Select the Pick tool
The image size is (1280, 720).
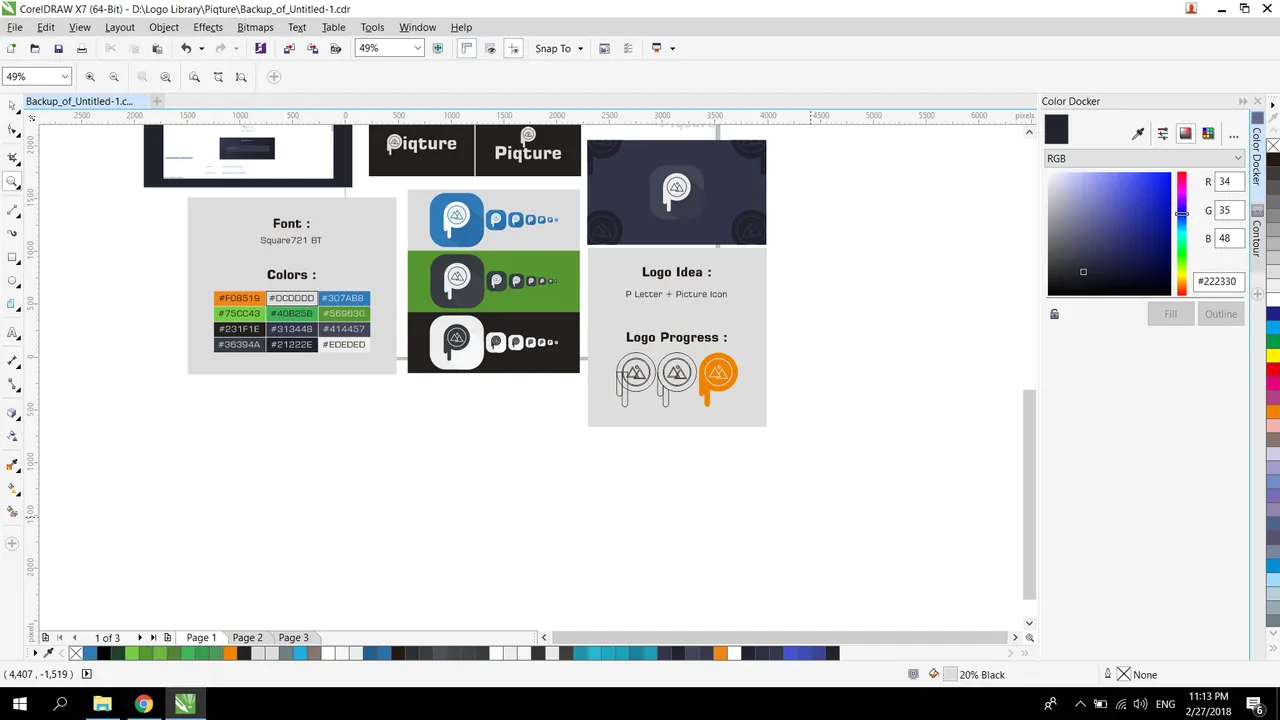point(12,105)
